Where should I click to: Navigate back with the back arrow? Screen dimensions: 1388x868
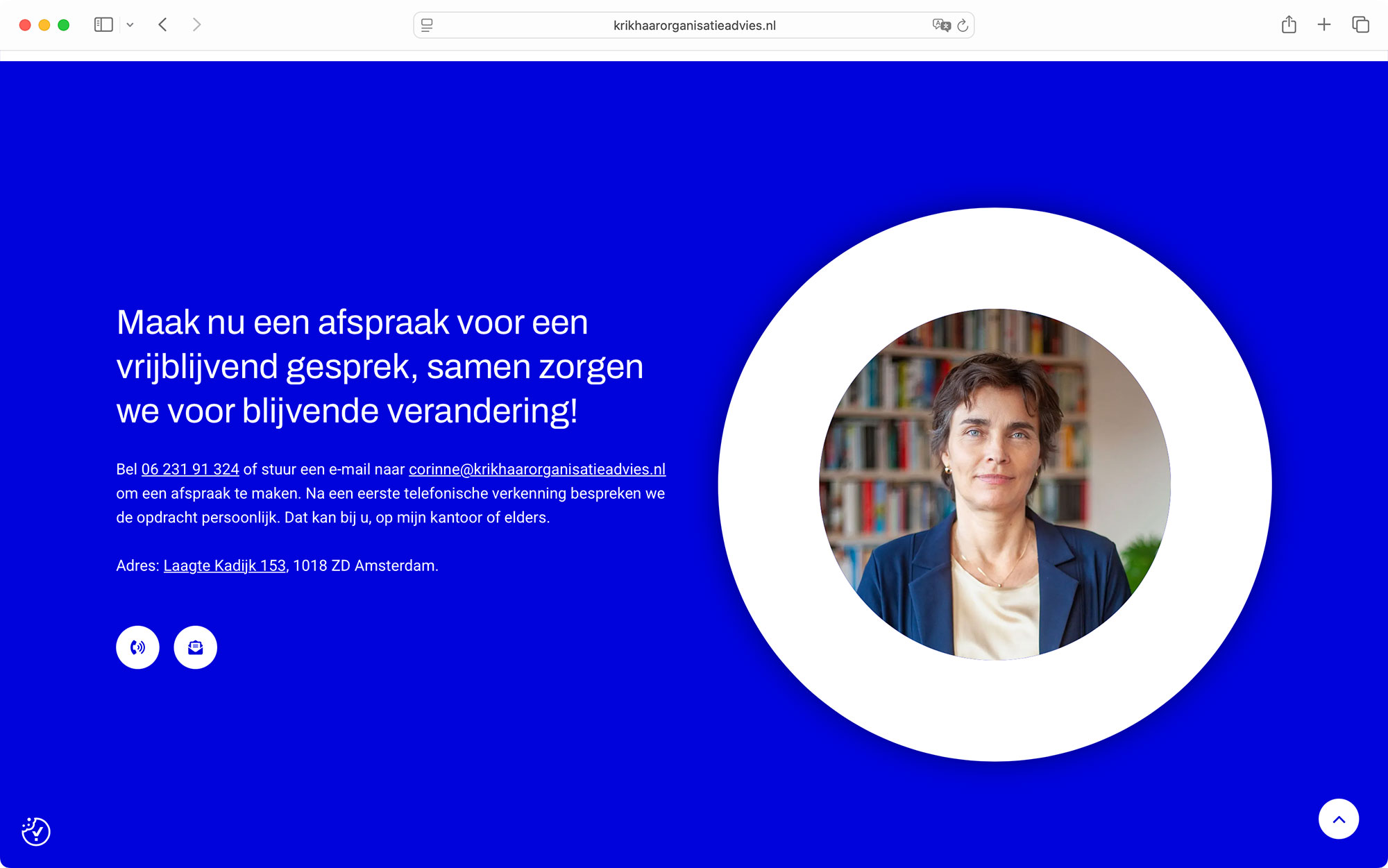[162, 24]
